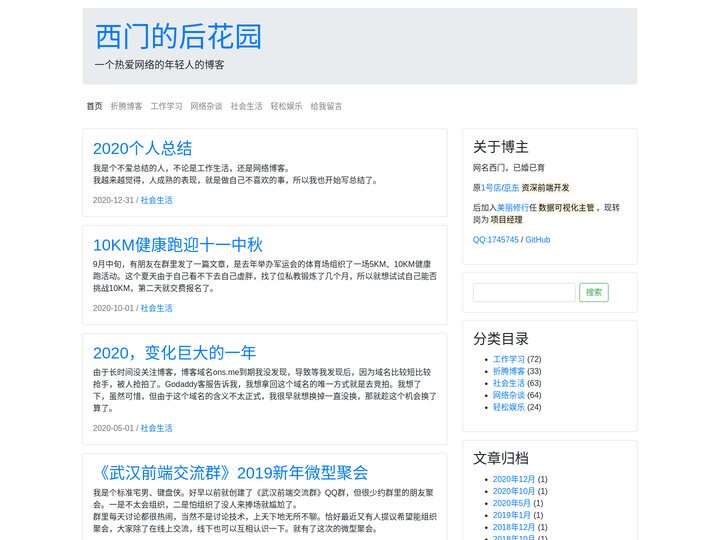The height and width of the screenshot is (540, 720).
Task: Open 网络杂谈 (64) category in sidebar
Action: tap(509, 395)
